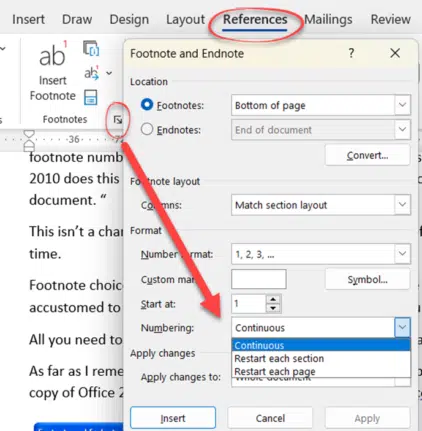This screenshot has height=431, width=422.
Task: Expand the Match section layout dropdown
Action: [x=402, y=204]
